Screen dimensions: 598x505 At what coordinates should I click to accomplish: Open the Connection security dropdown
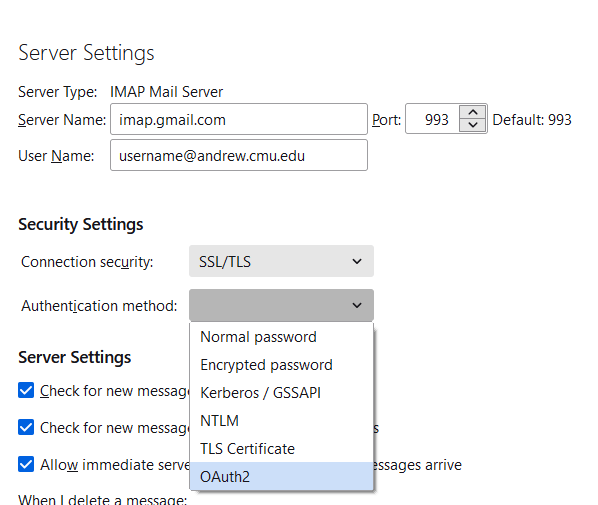(x=281, y=261)
